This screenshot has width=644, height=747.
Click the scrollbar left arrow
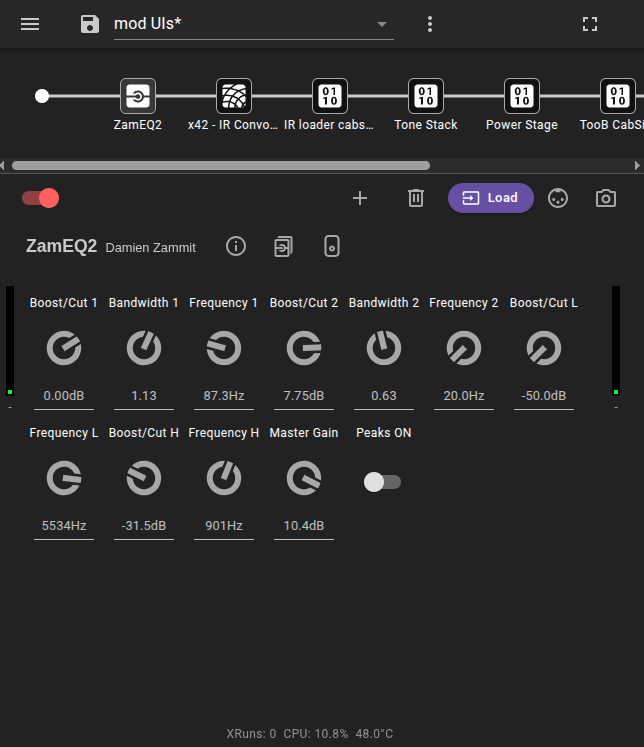tap(3, 165)
